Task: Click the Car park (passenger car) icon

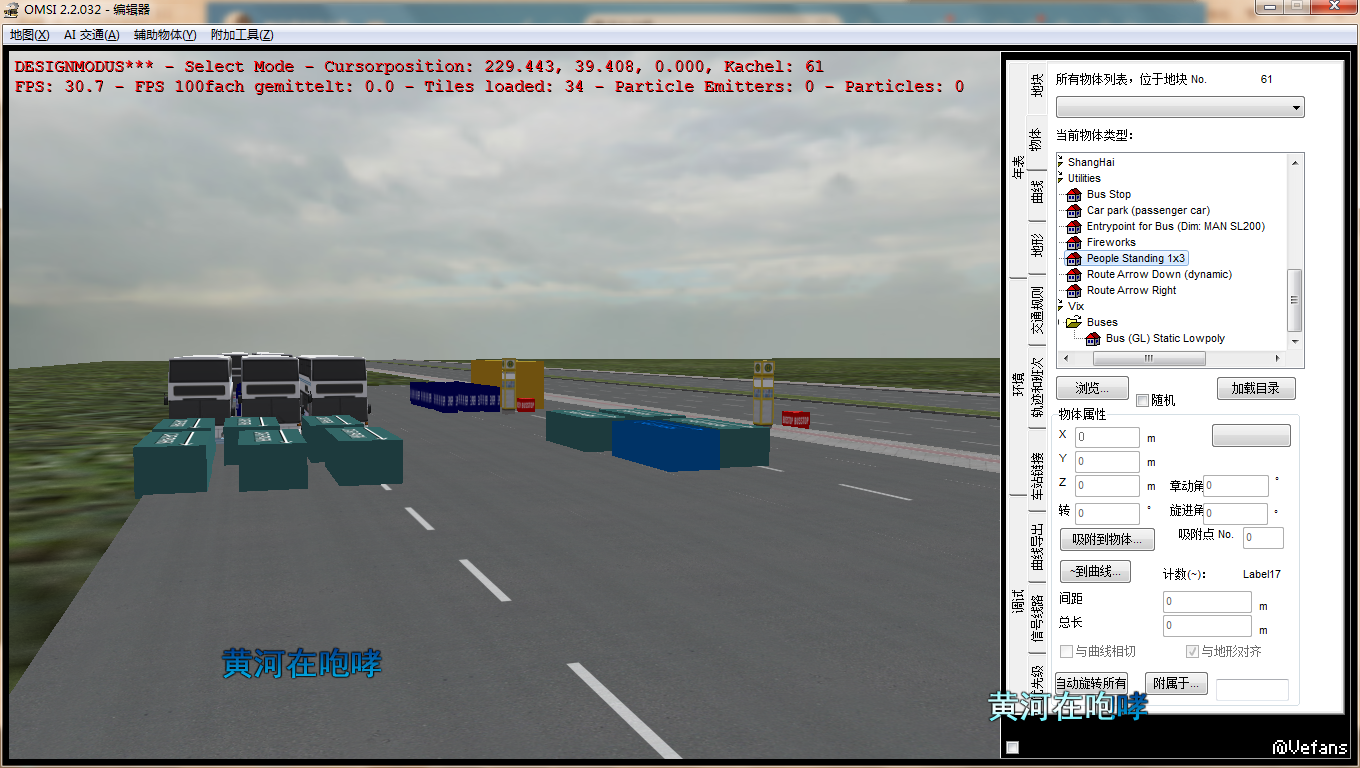Action: [x=1074, y=210]
